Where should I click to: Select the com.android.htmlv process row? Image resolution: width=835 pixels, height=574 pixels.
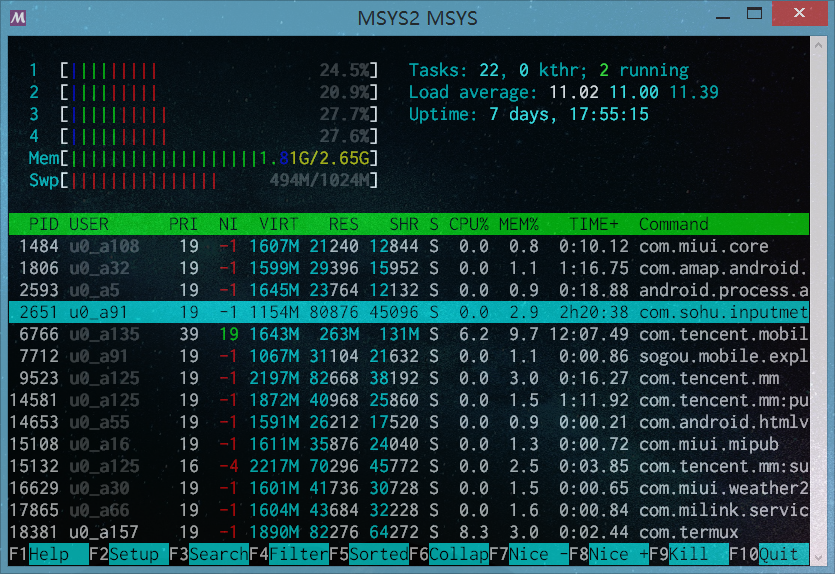point(409,422)
